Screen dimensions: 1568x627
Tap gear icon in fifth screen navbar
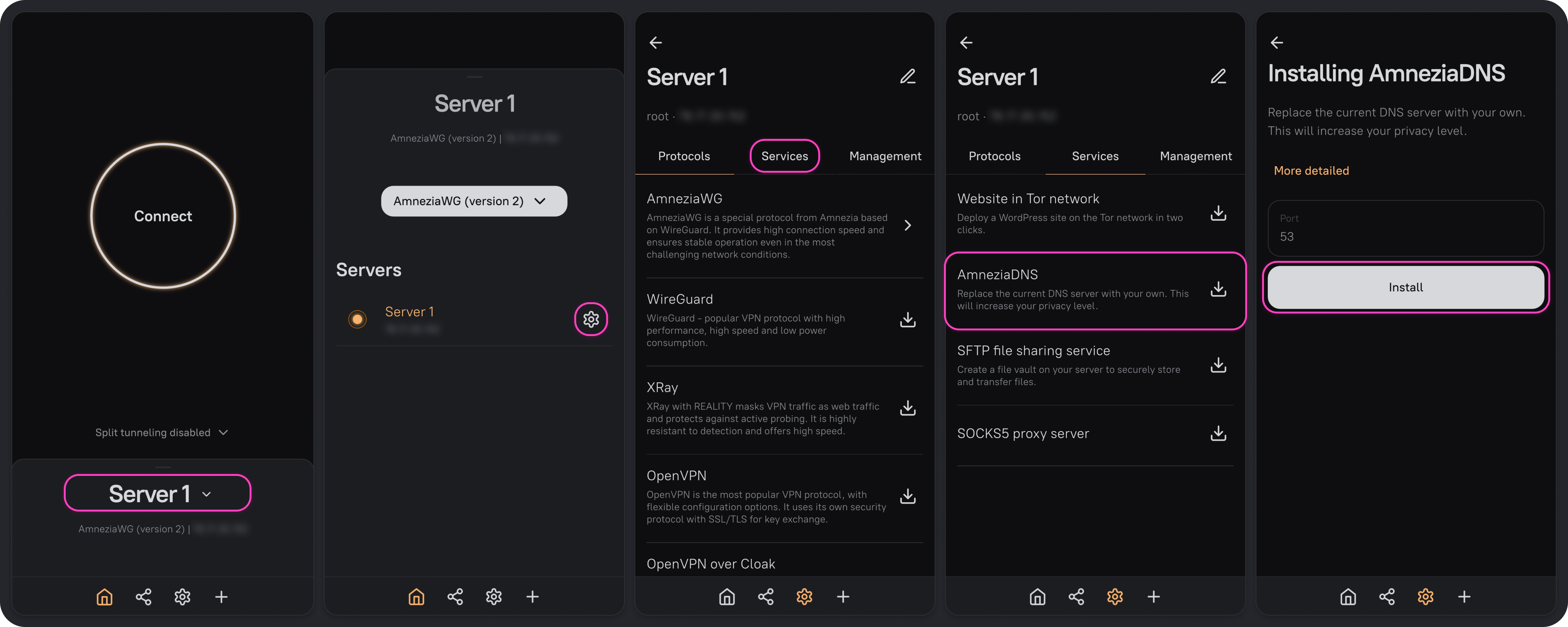[x=1426, y=597]
